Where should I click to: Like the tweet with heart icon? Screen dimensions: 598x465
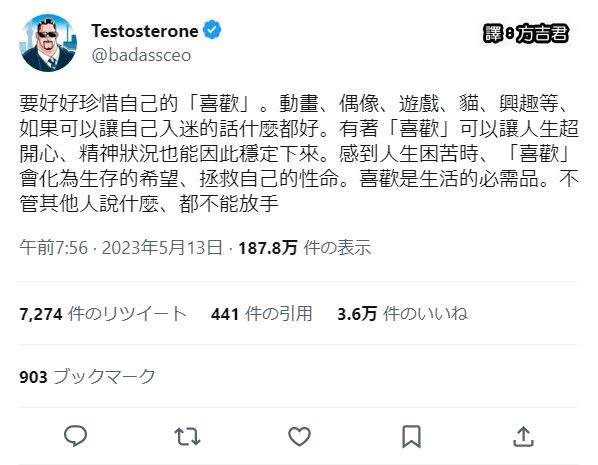(x=299, y=436)
